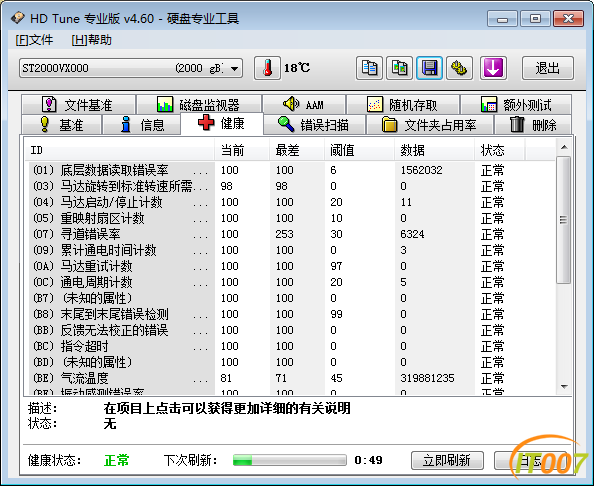The height and width of the screenshot is (486, 594).
Task: Click the refresh countdown progress bar
Action: click(290, 460)
